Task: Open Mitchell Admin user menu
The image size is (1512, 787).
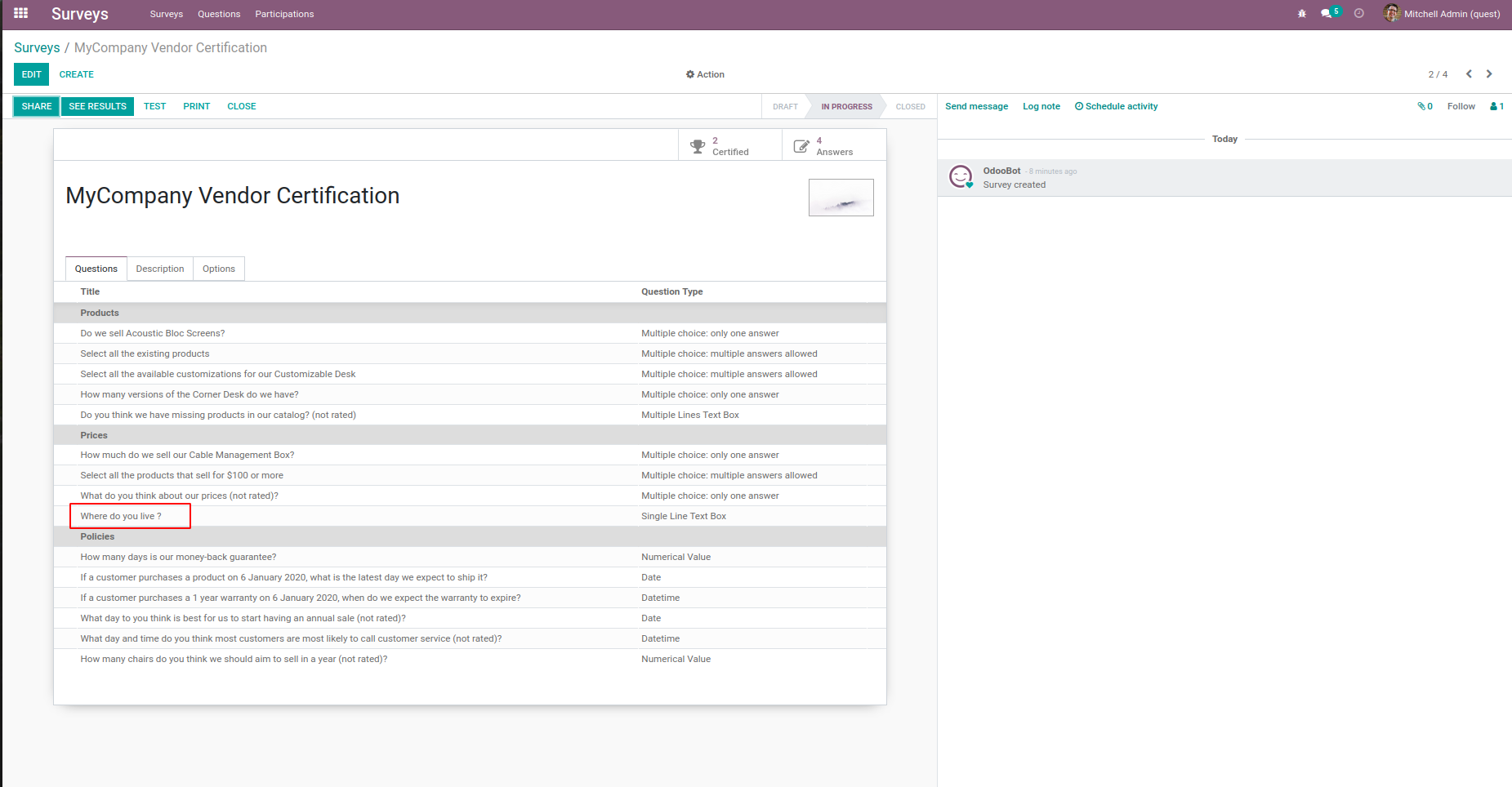Action: tap(1442, 14)
